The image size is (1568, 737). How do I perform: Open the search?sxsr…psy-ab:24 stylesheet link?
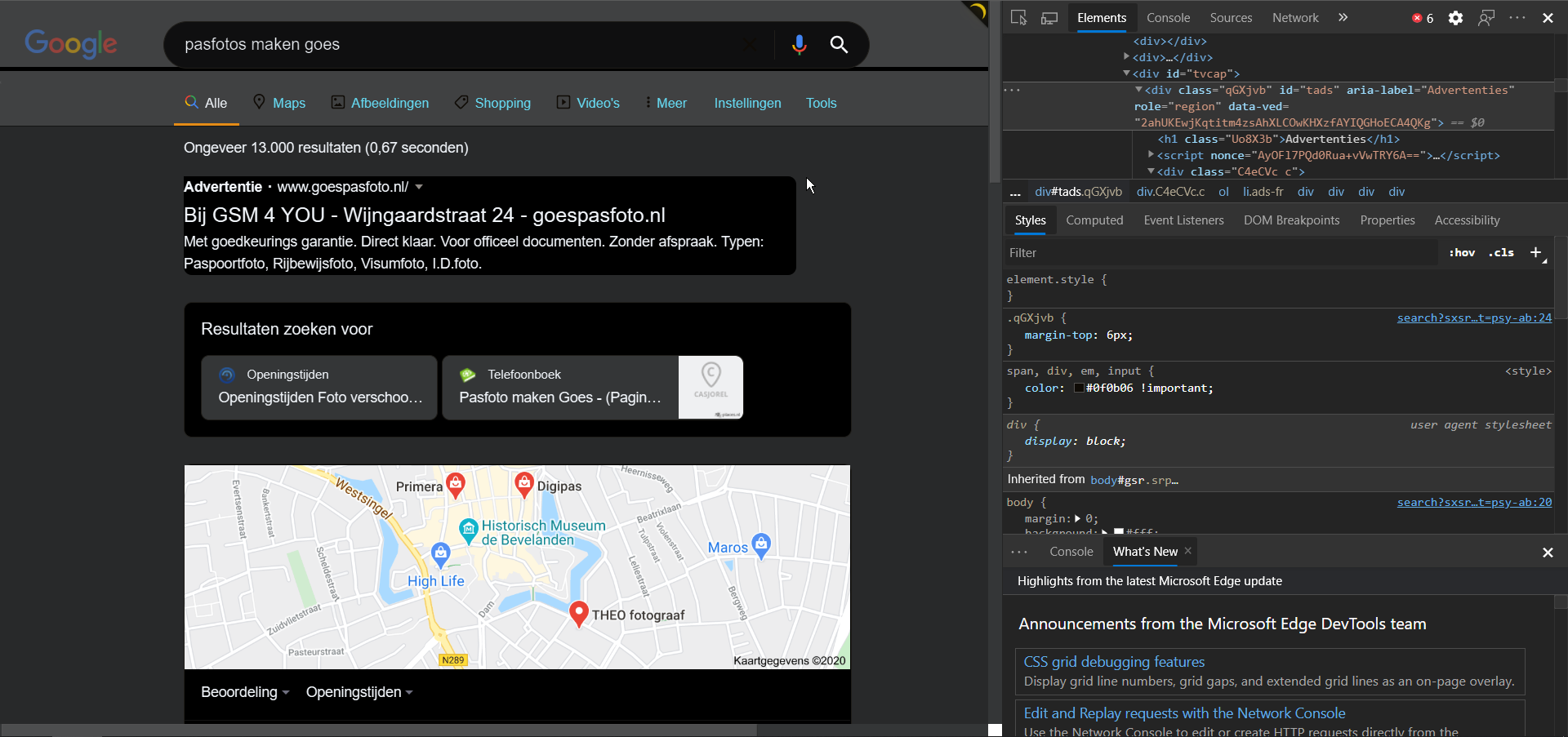[x=1474, y=317]
